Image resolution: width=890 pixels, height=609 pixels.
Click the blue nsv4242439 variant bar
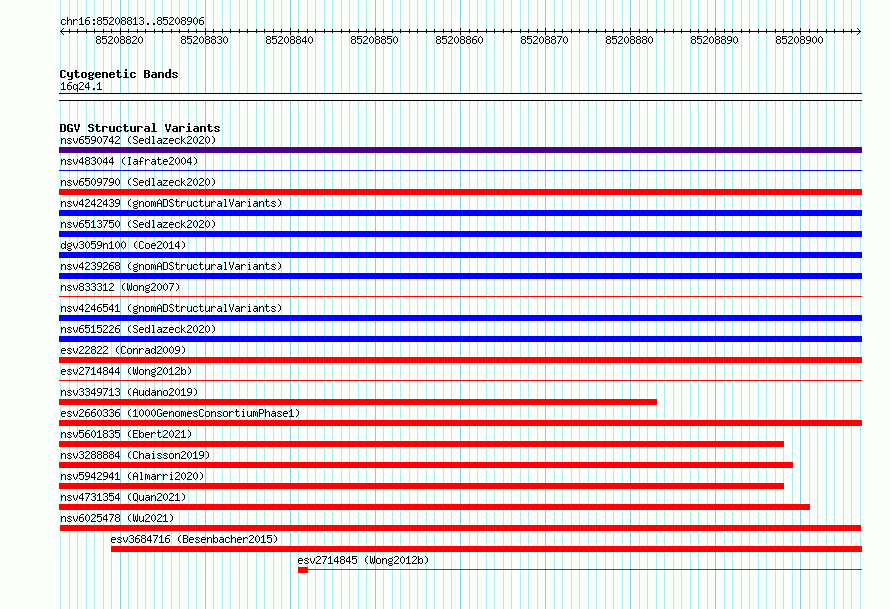pos(460,213)
